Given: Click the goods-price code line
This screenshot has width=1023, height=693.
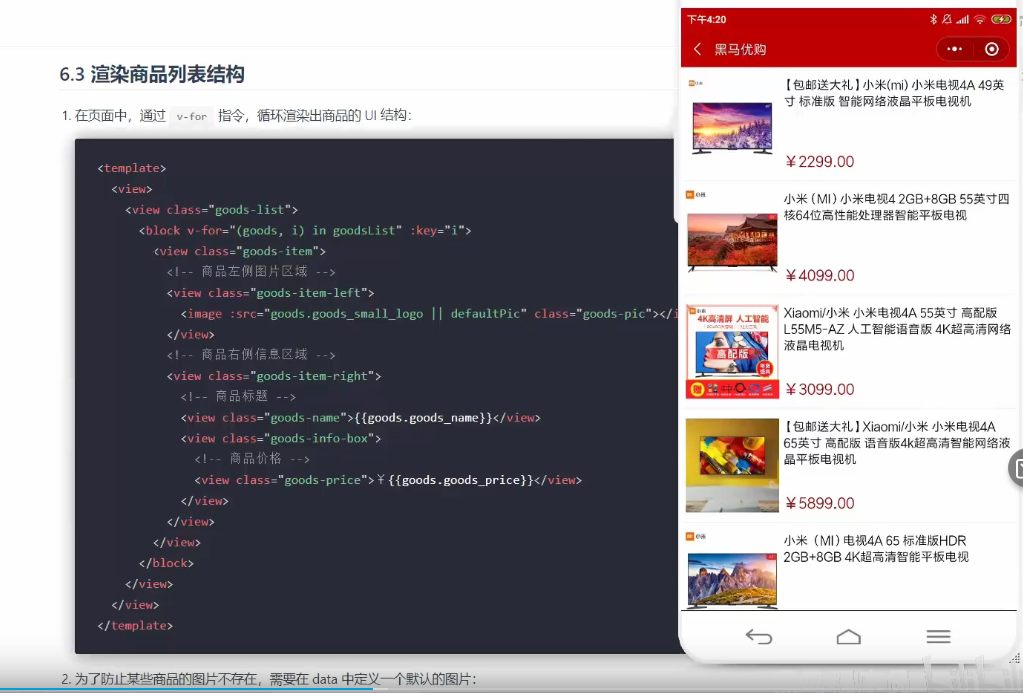Looking at the screenshot, I should click(388, 480).
